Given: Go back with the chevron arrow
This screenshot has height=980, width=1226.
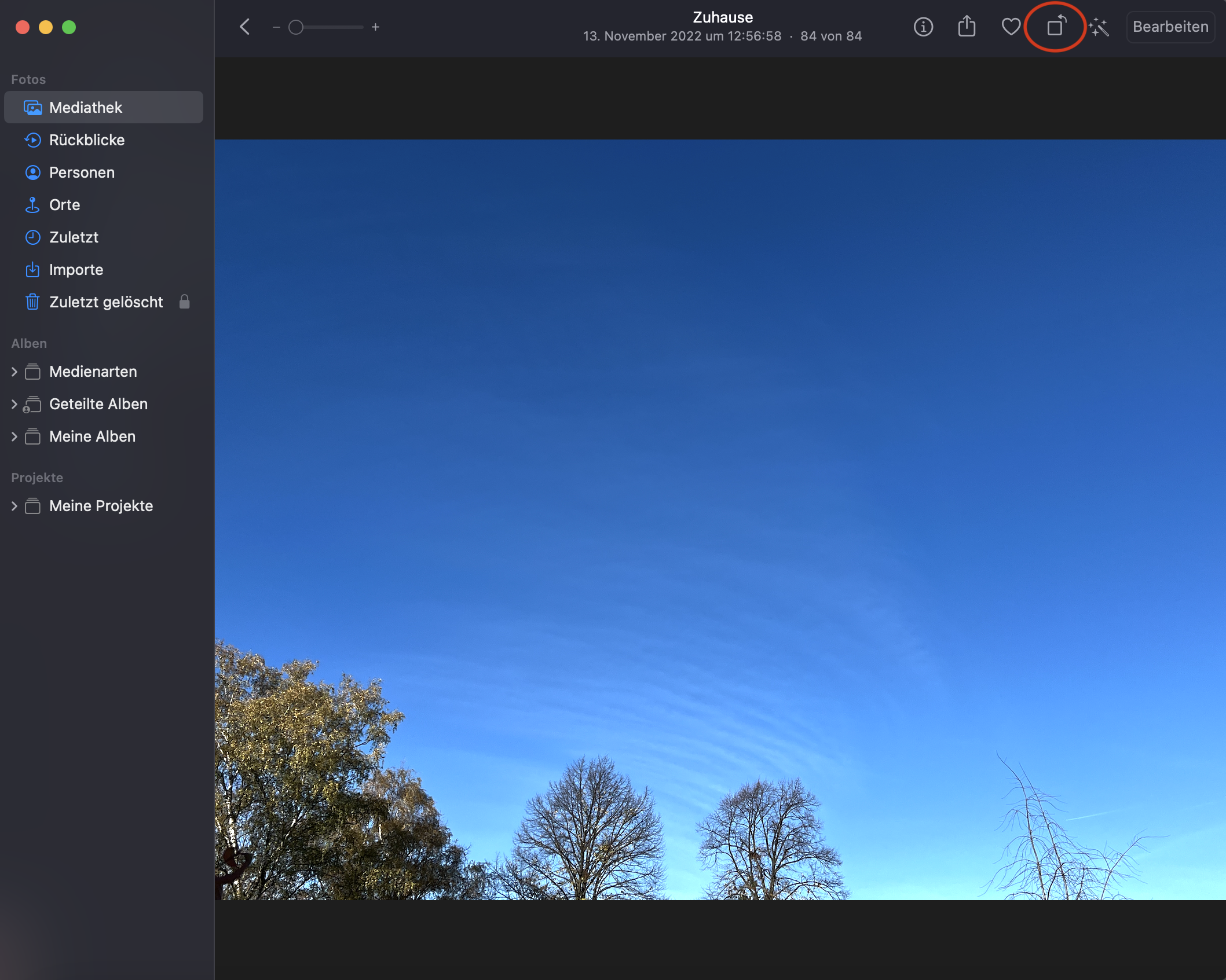Looking at the screenshot, I should [x=245, y=27].
